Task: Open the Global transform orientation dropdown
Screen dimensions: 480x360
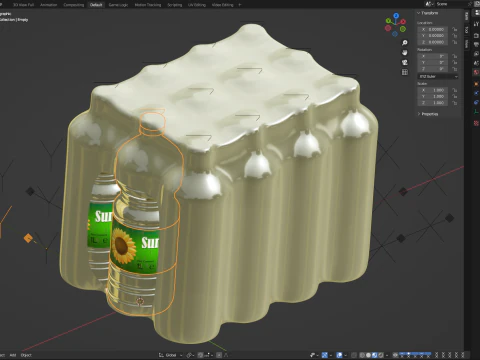Action: (171, 355)
